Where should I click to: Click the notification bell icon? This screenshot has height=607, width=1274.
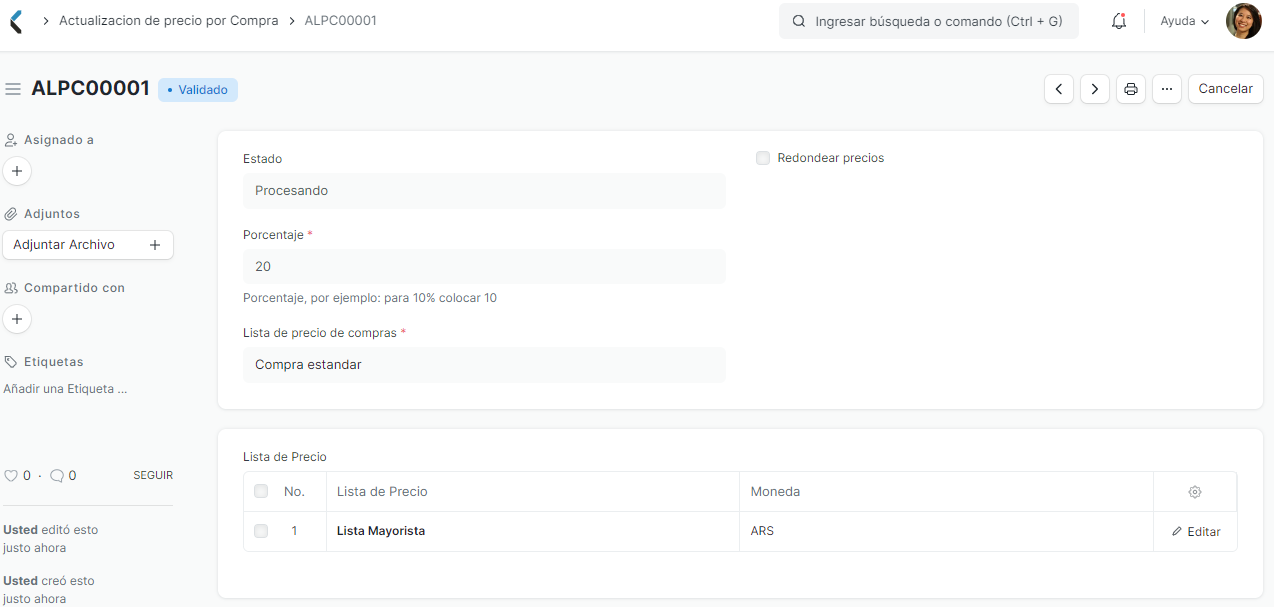1118,20
